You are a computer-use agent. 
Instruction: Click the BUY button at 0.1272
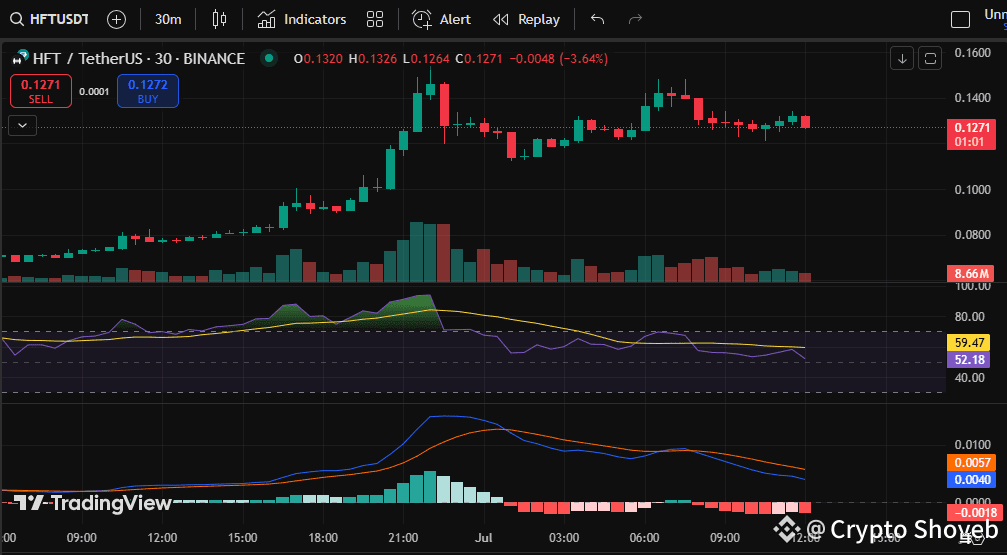tap(148, 91)
